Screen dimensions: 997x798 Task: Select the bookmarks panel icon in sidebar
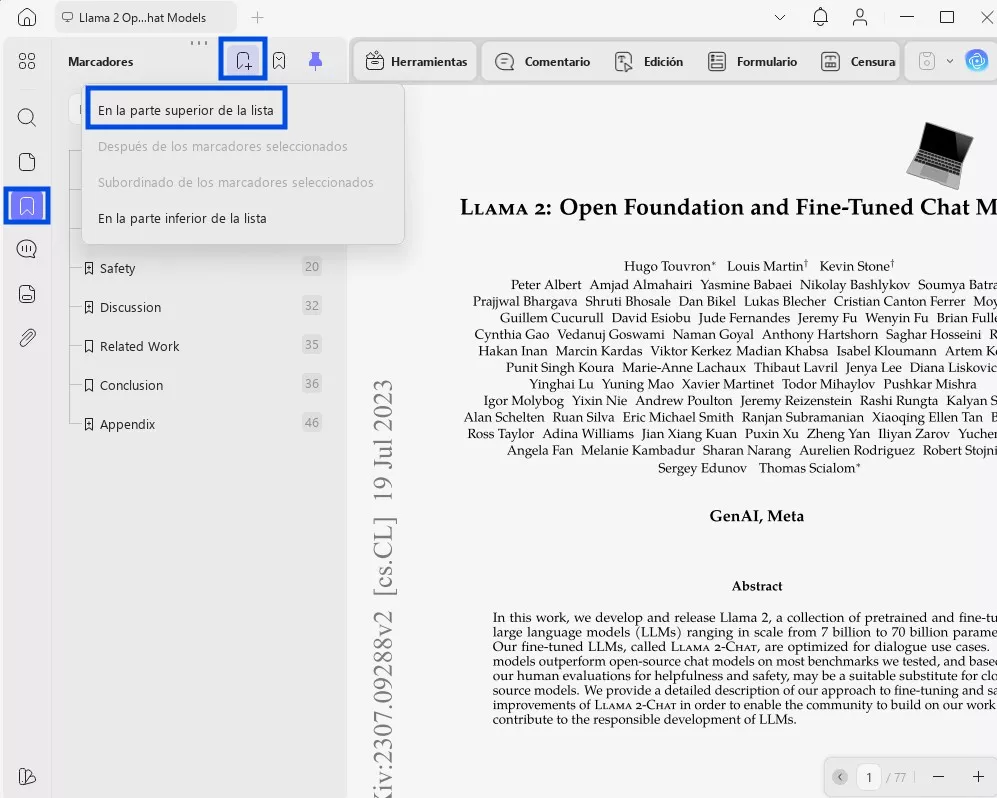point(27,205)
